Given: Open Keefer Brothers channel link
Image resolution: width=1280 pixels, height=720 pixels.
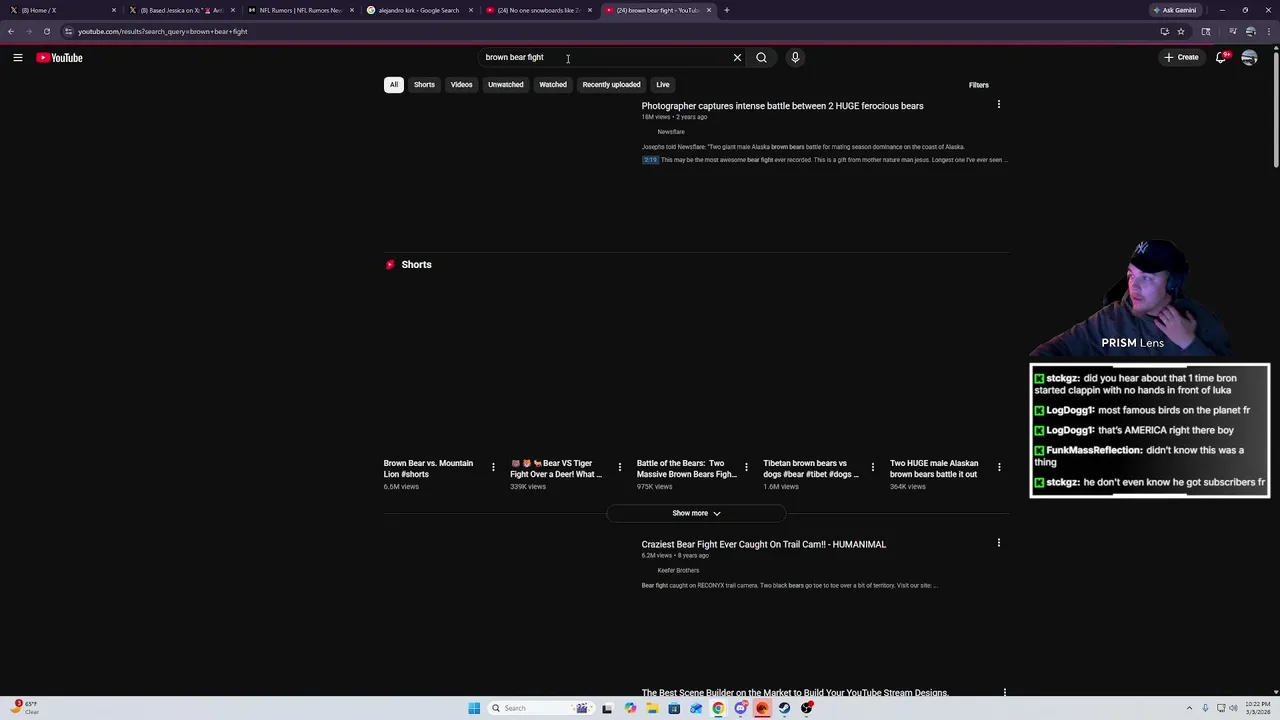Looking at the screenshot, I should click(x=678, y=571).
